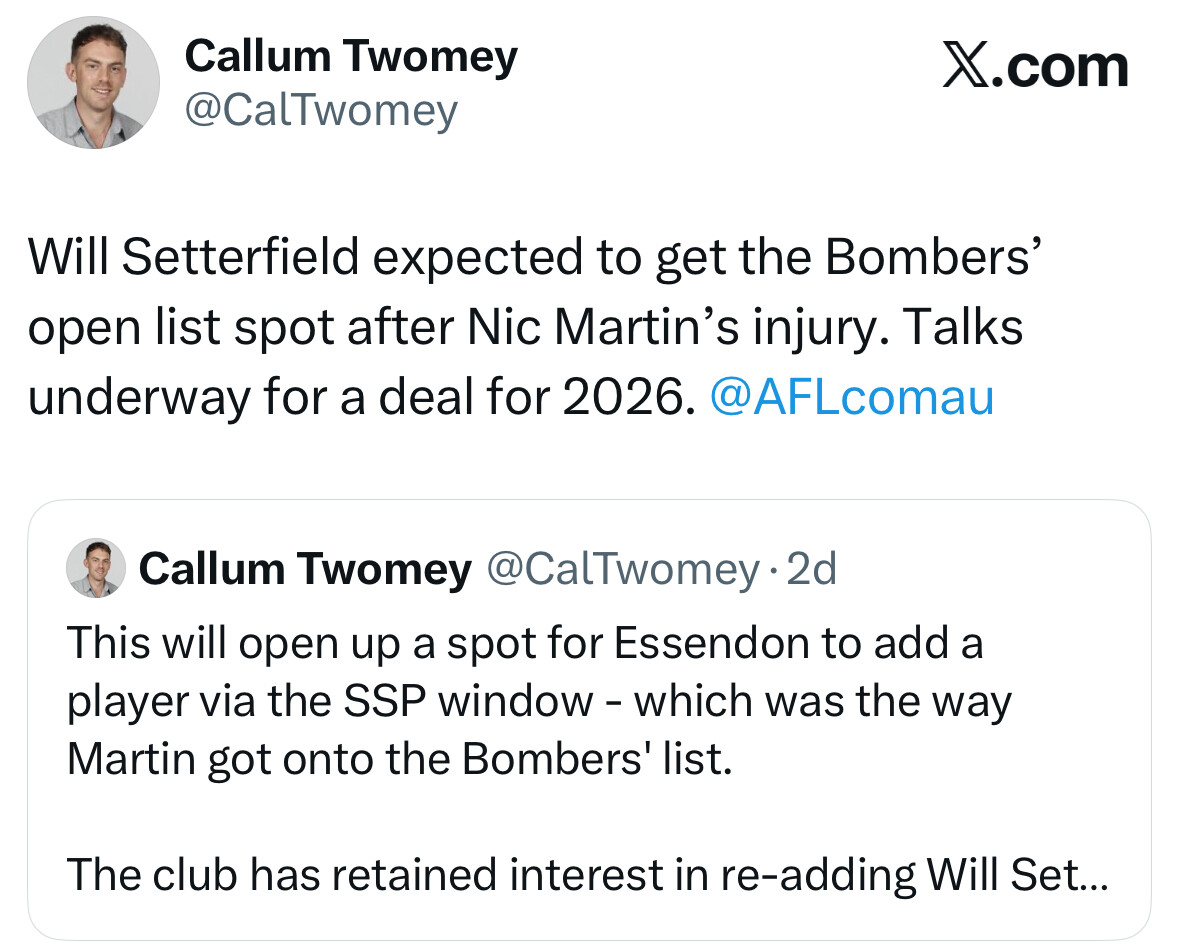
Task: Click the bold "Callum Twomey" name at top
Action: pyautogui.click(x=351, y=56)
